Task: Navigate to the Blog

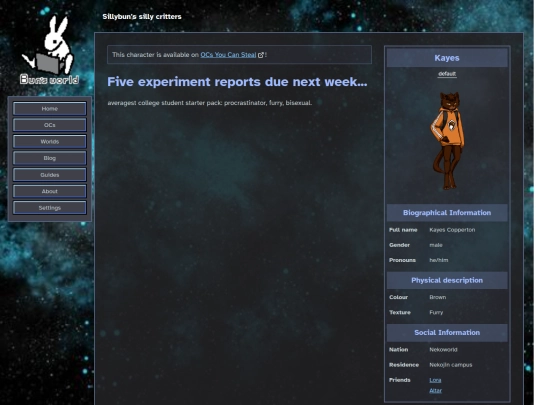Action: 50,158
